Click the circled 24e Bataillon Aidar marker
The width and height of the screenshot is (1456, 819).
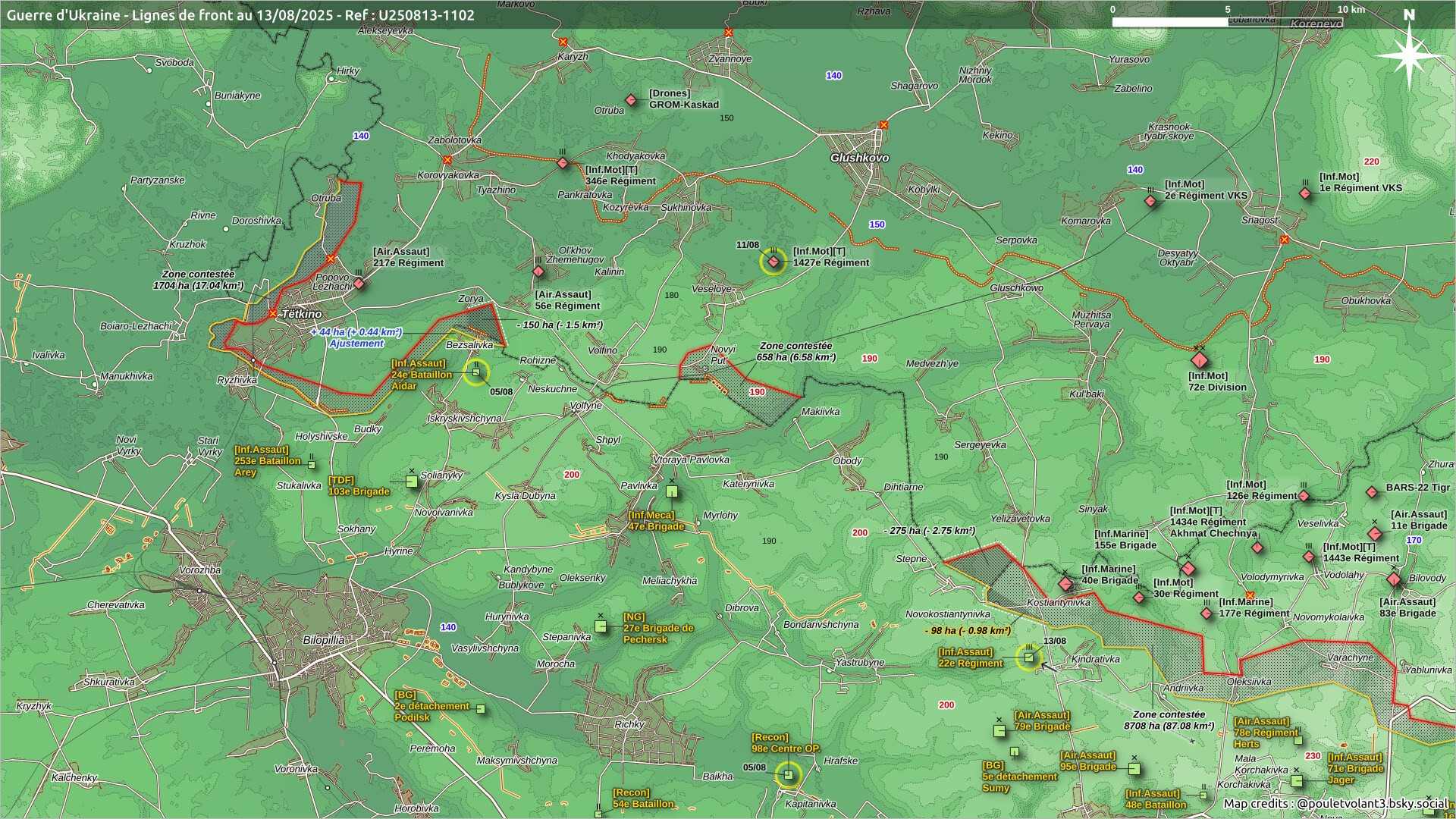click(476, 372)
